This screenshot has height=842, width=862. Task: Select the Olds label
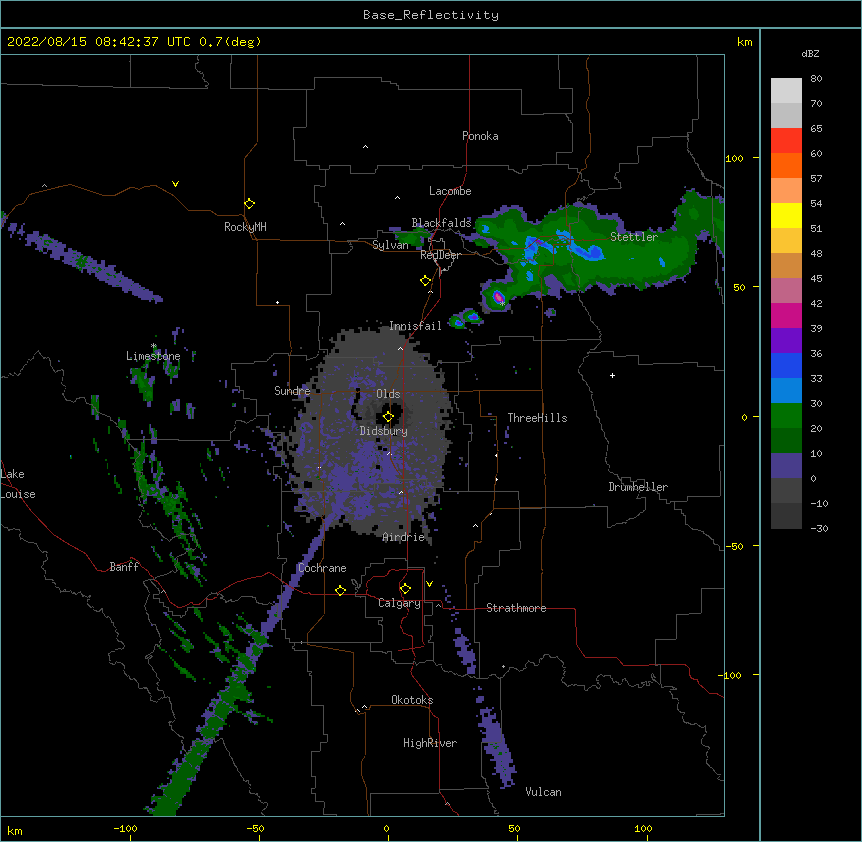[388, 394]
